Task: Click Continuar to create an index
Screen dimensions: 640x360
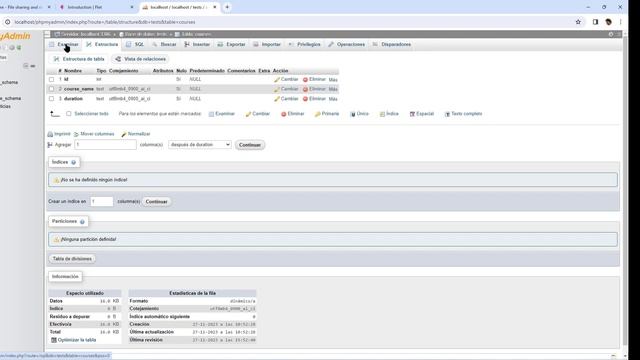Action: (157, 202)
